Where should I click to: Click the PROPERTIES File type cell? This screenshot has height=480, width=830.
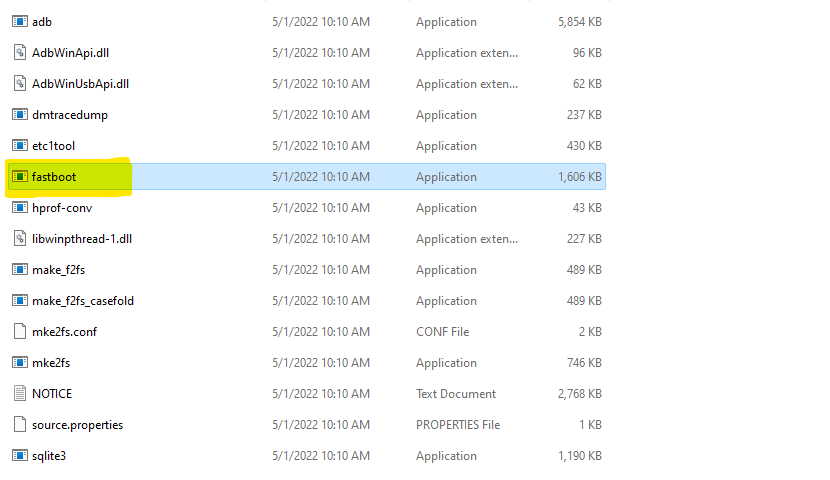[458, 425]
